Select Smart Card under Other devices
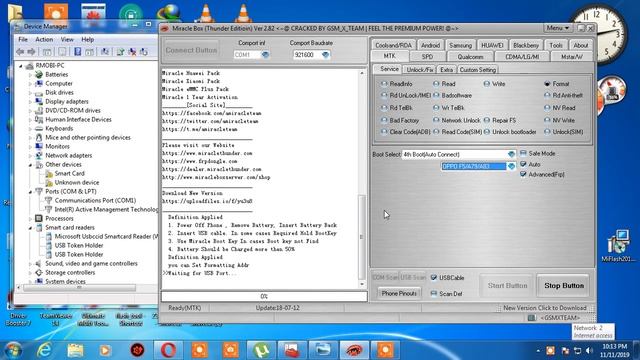 tap(69, 173)
